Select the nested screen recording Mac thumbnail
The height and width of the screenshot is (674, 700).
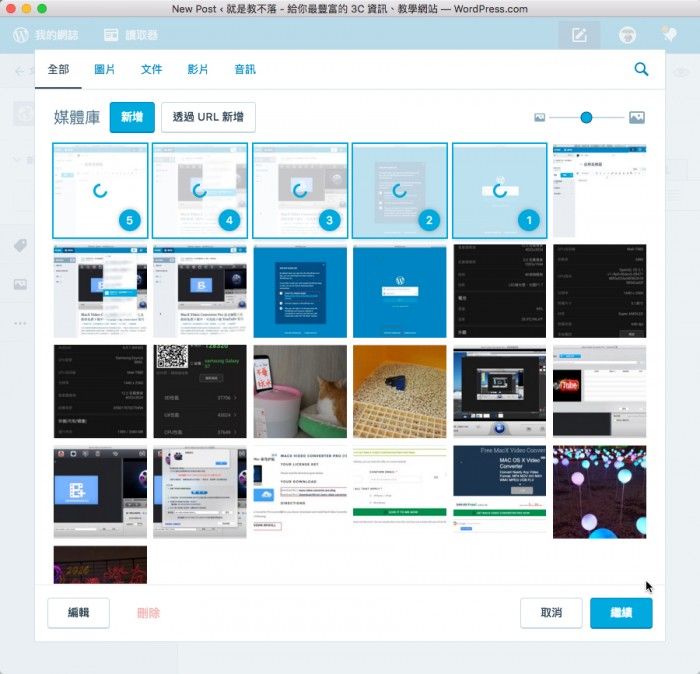[500, 391]
